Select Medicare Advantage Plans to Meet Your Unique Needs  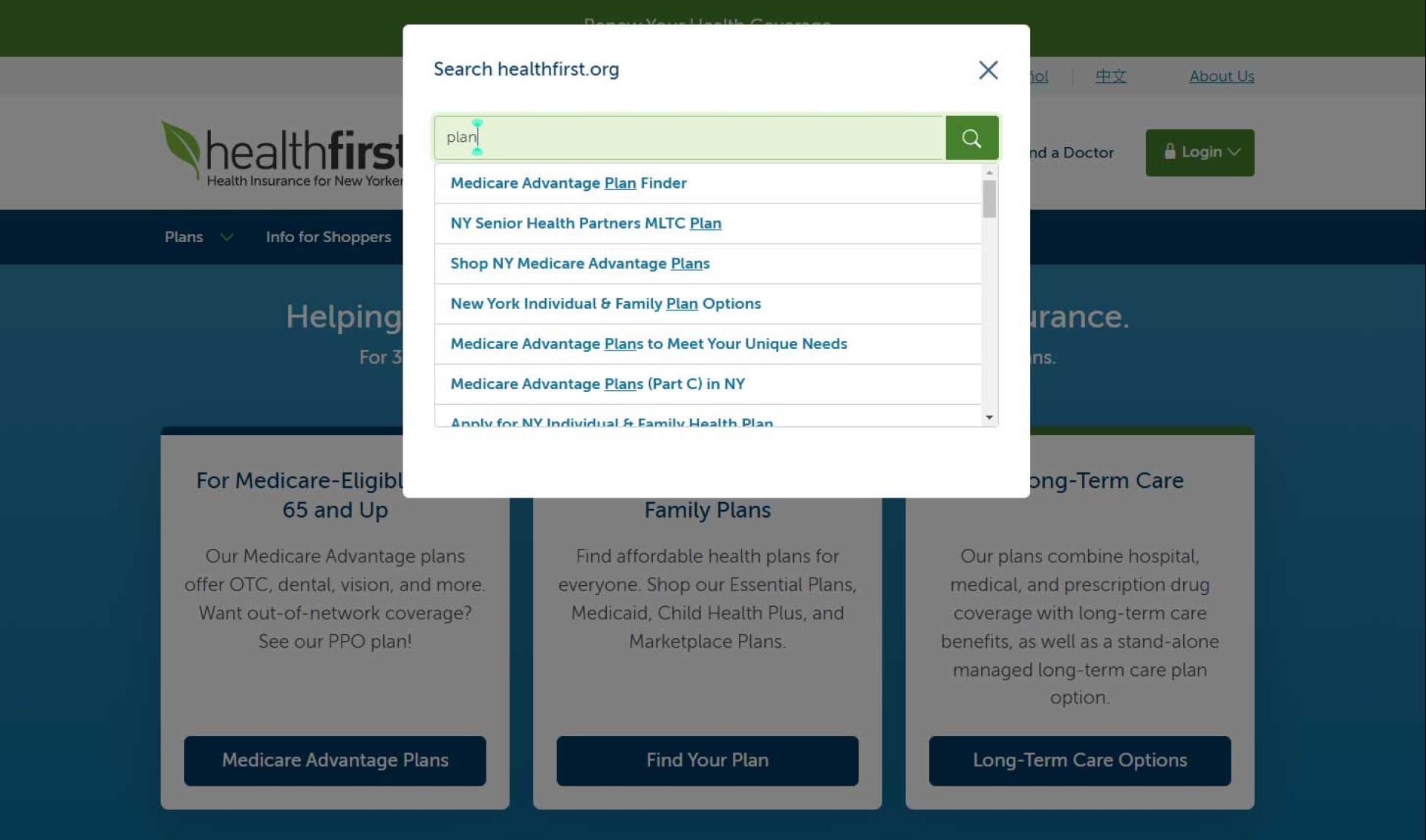tap(708, 344)
